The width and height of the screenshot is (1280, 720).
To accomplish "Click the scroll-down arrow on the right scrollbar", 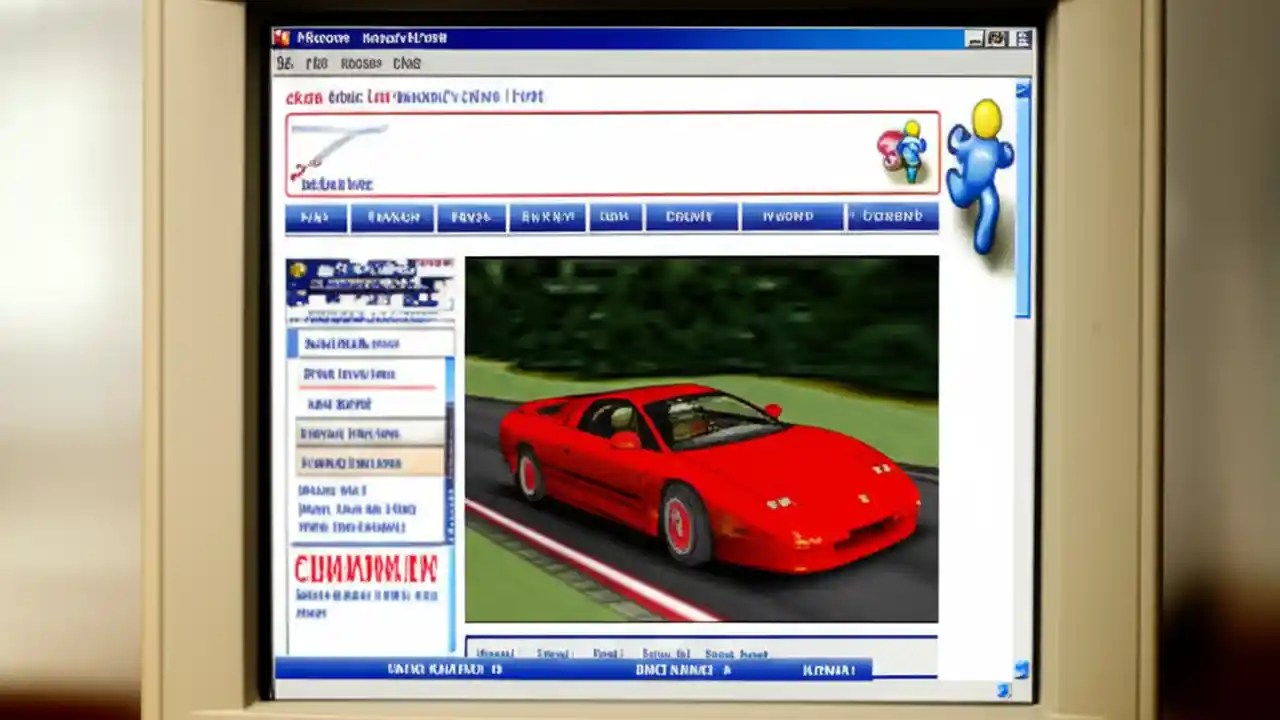I will point(1022,668).
